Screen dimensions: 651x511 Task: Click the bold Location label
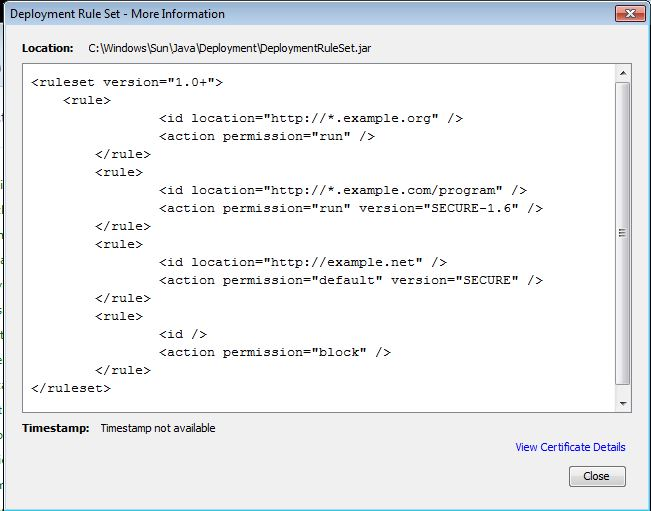click(x=48, y=48)
